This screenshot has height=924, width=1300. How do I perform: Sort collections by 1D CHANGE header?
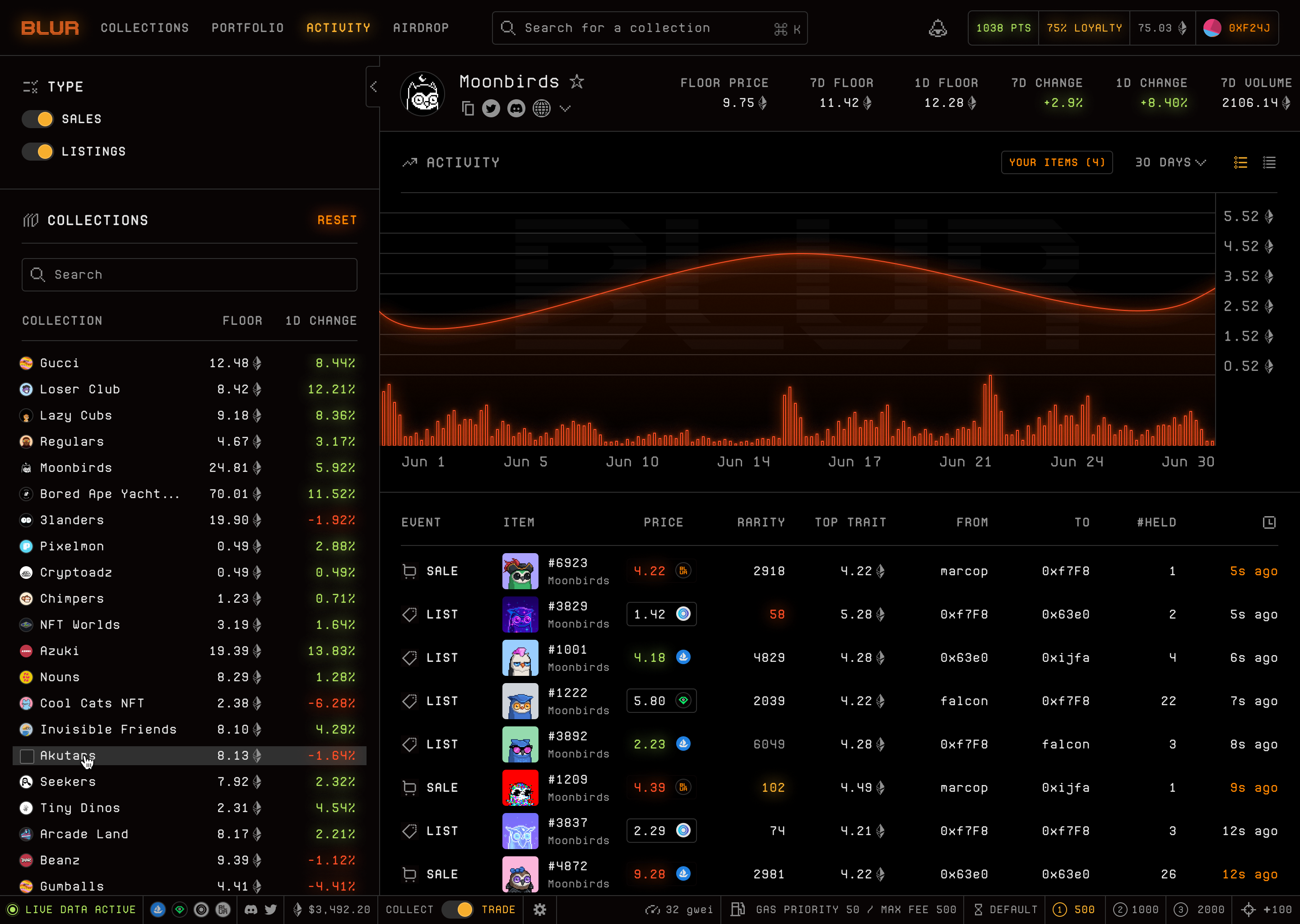[321, 321]
